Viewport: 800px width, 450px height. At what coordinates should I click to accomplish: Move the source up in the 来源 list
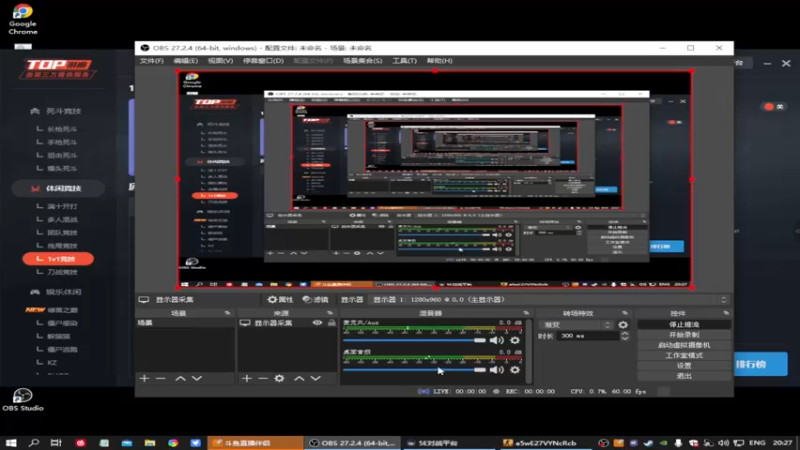299,378
